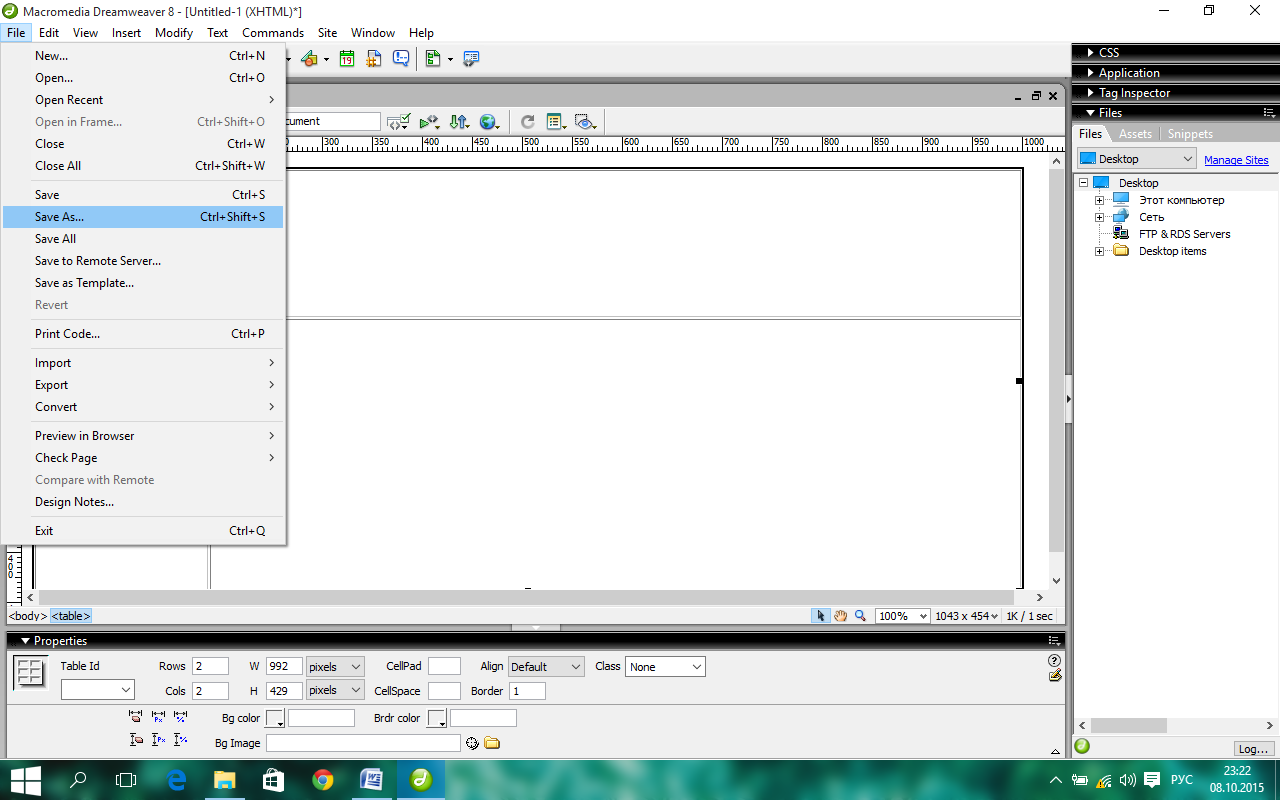Click the Rows input field
1280x800 pixels.
[210, 666]
